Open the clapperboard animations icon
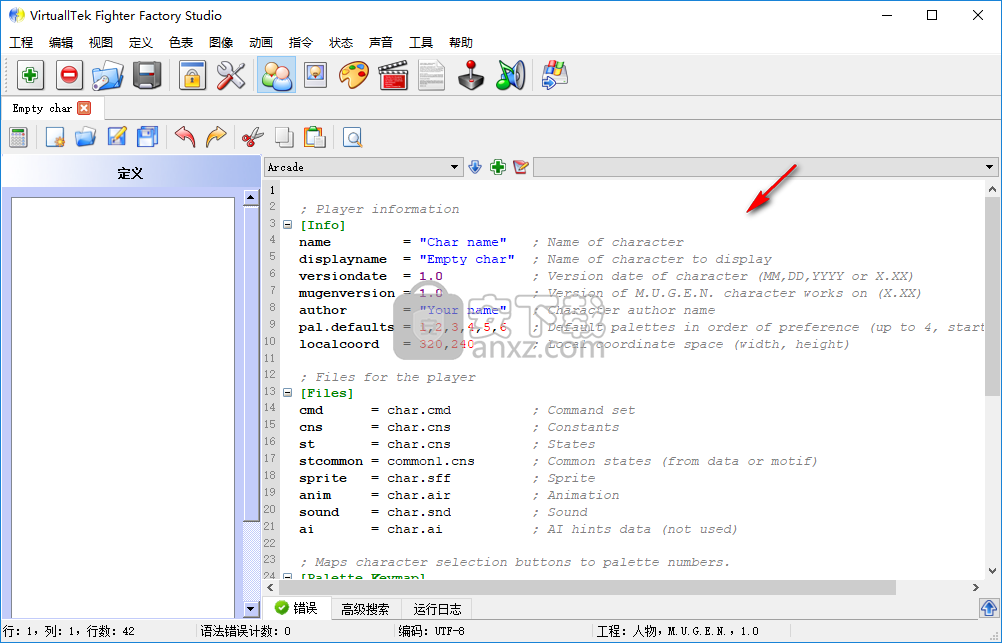Screen dimensions: 1002x643 coord(393,75)
